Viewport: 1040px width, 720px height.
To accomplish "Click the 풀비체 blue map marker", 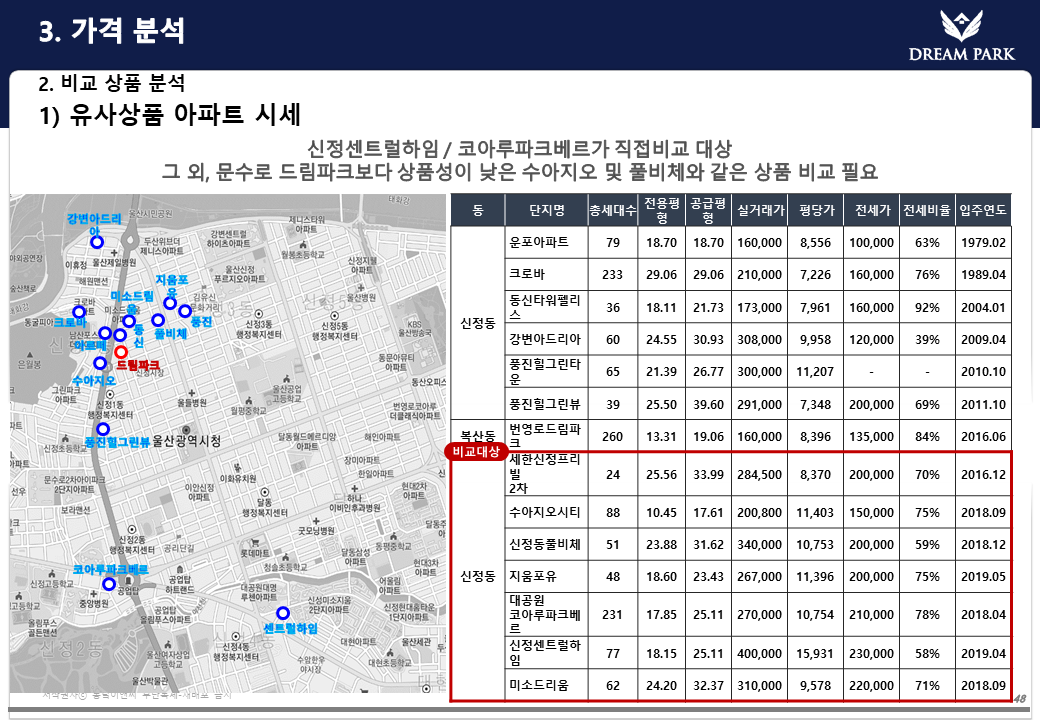I will tap(158, 320).
